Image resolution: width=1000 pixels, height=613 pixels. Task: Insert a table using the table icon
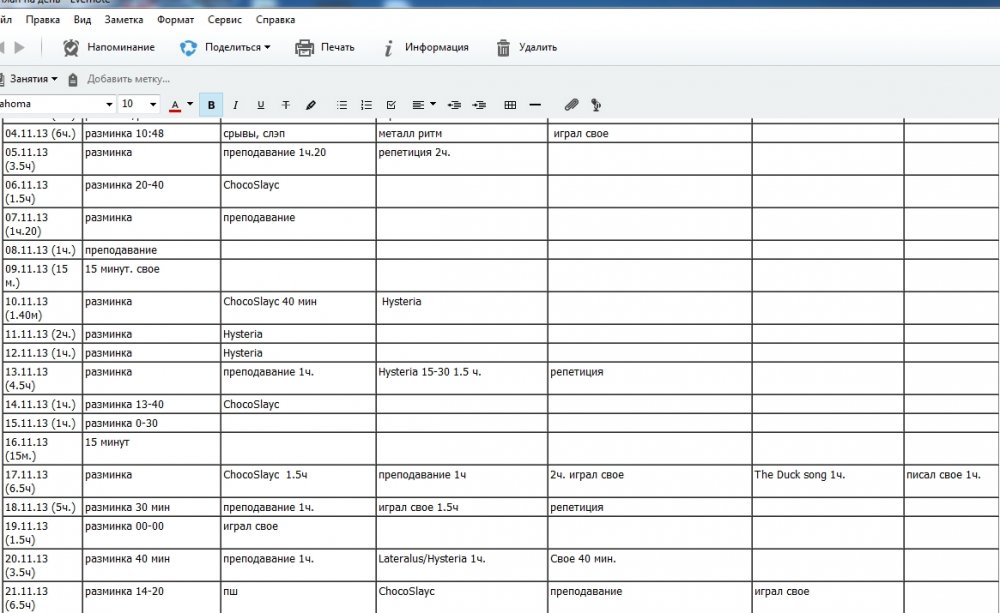[x=510, y=105]
